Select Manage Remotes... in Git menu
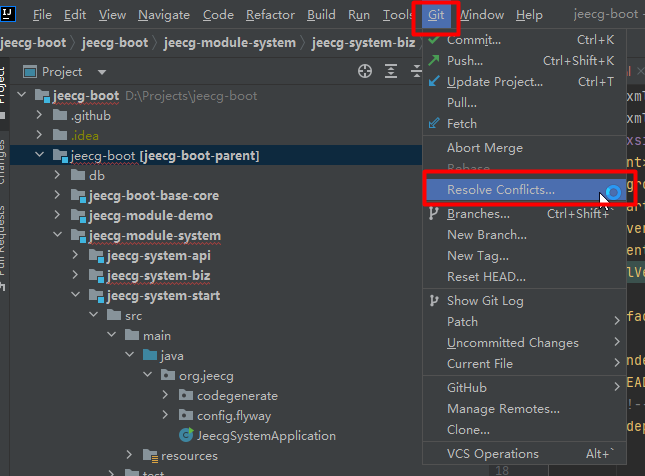 click(x=524, y=409)
